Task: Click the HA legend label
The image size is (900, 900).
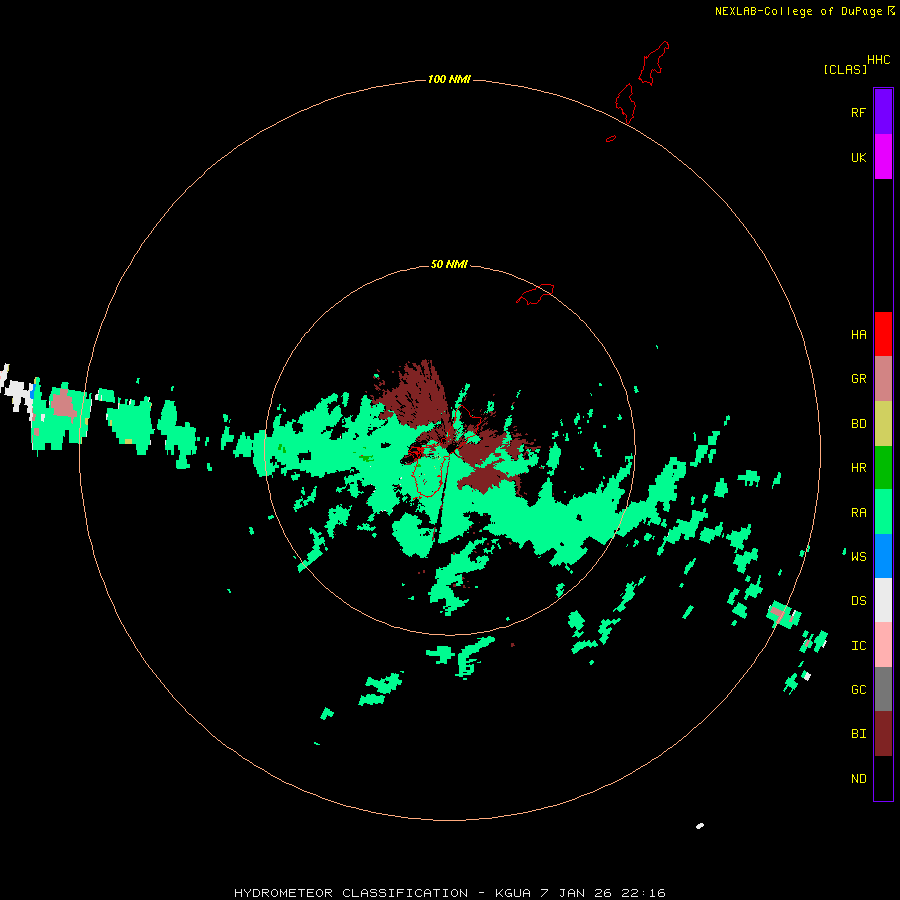Action: (x=858, y=335)
